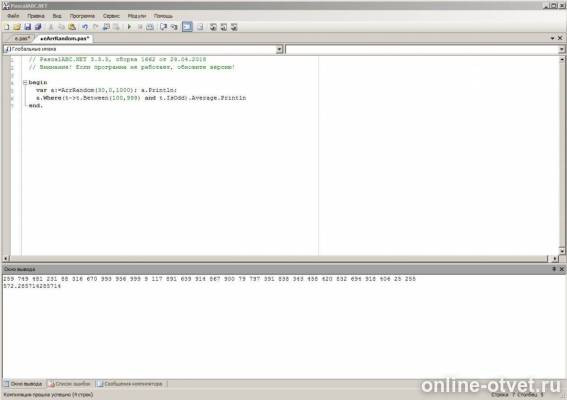Close the Окно вывода panel
The height and width of the screenshot is (400, 567).
point(562,269)
